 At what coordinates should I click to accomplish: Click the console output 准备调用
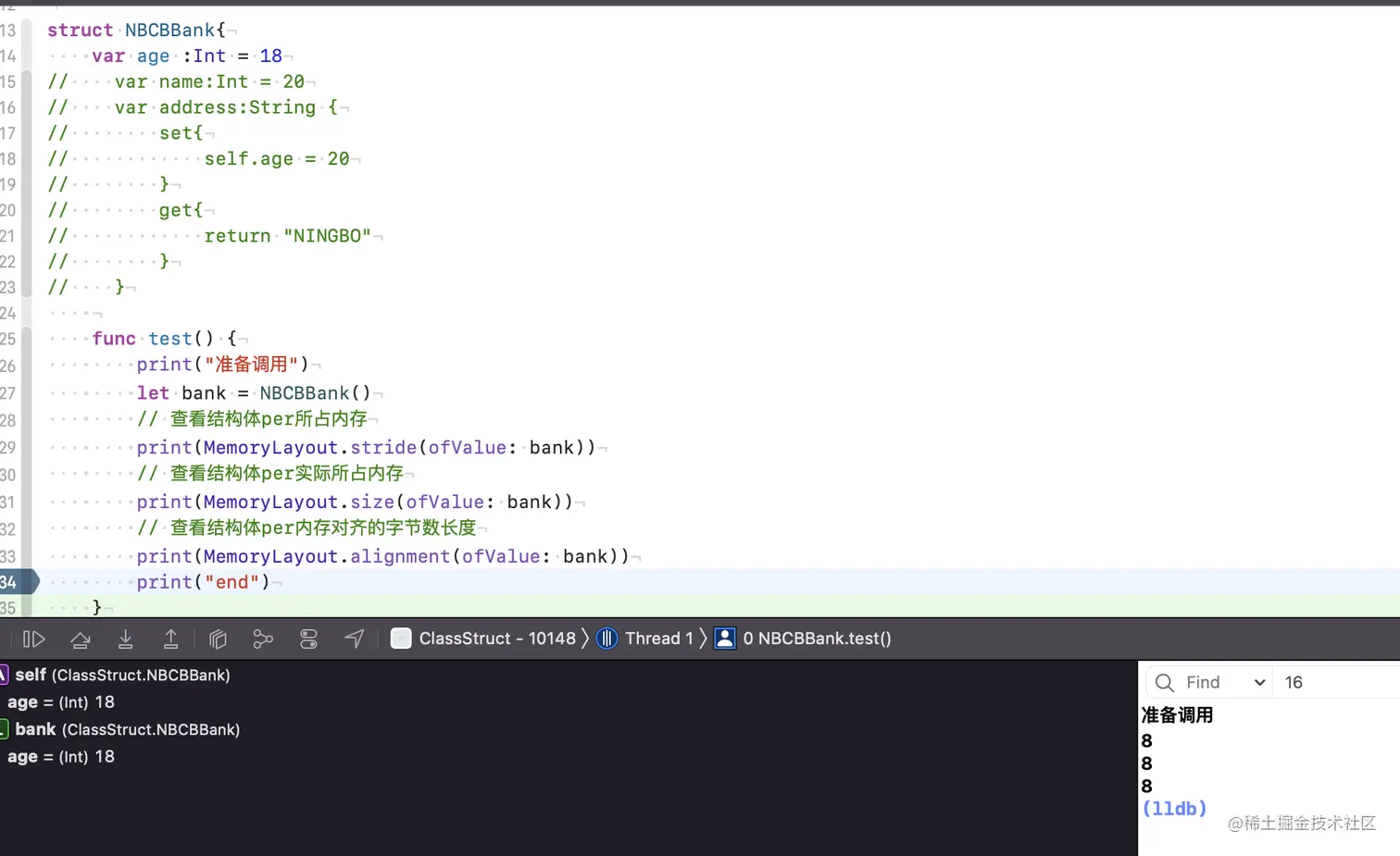click(x=1177, y=715)
